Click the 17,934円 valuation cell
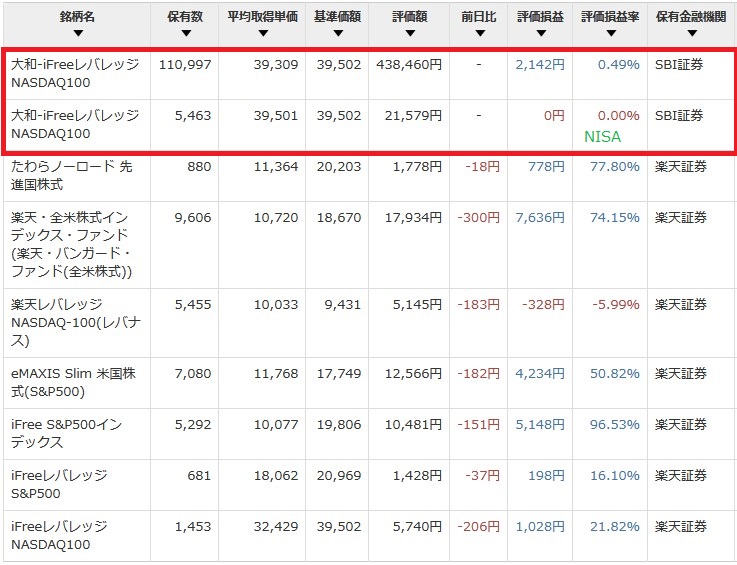Image resolution: width=737 pixels, height=565 pixels. 413,218
